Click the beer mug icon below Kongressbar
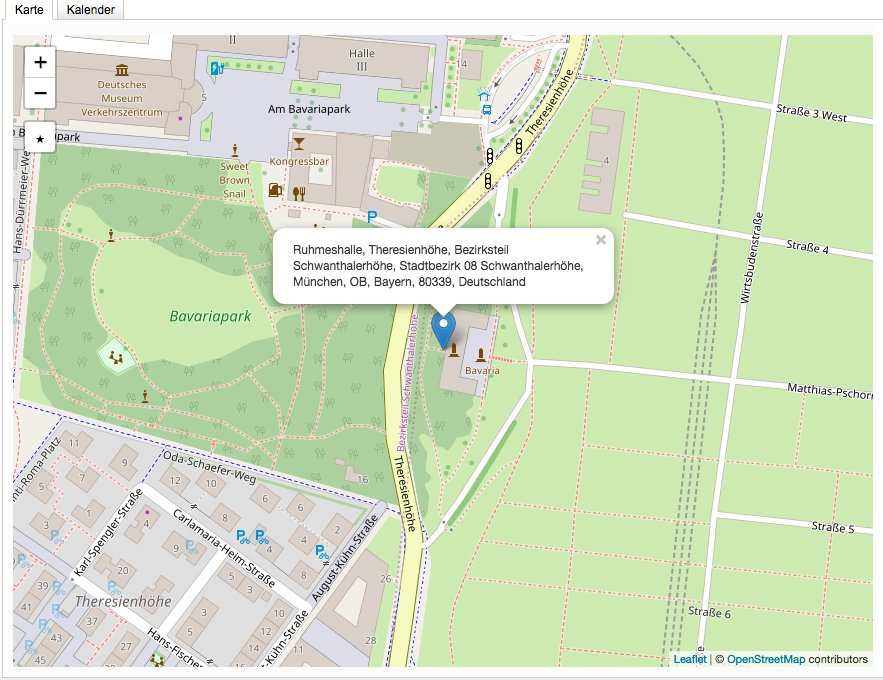Viewport: 883px width, 680px height. click(276, 190)
